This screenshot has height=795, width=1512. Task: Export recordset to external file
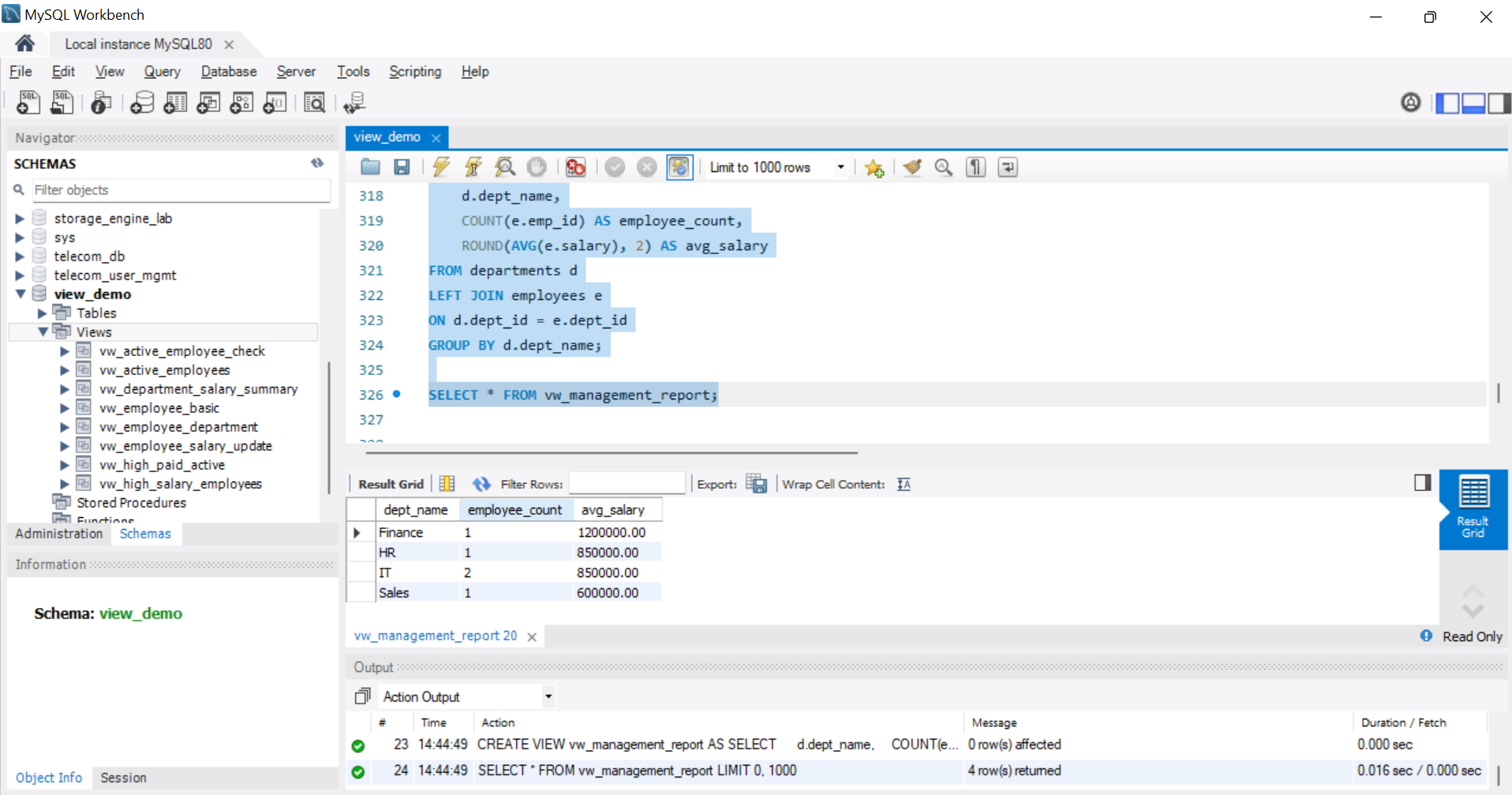756,484
